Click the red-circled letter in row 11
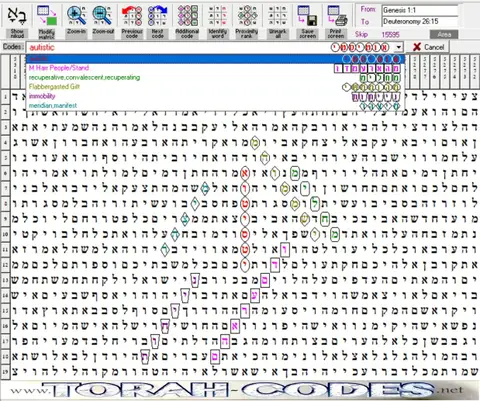The image size is (480, 401). pos(245,249)
